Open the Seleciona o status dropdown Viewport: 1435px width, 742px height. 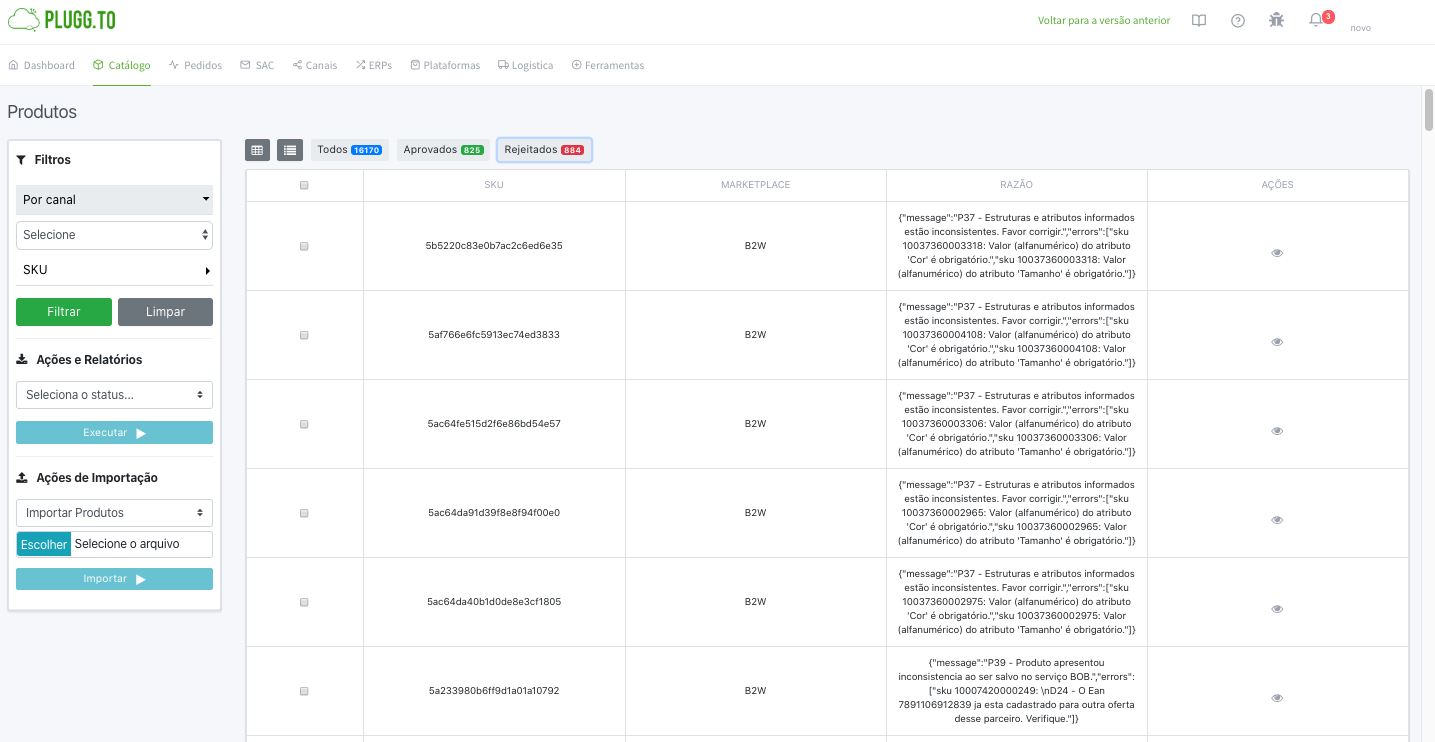pyautogui.click(x=113, y=394)
